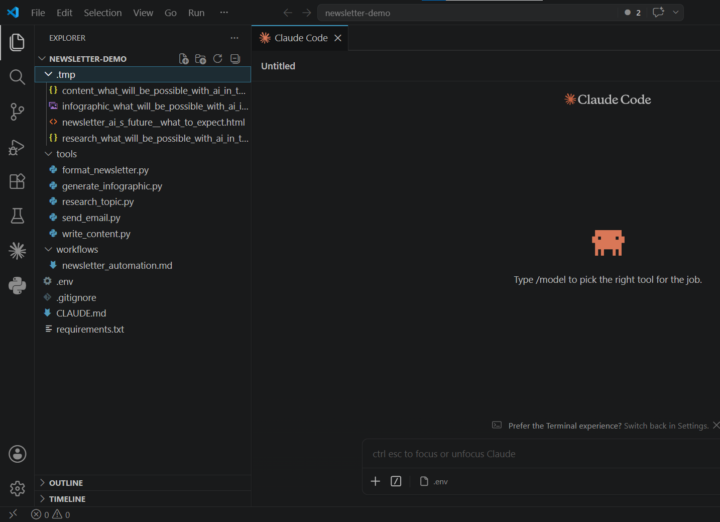Open the Manage gear icon

coord(17,488)
